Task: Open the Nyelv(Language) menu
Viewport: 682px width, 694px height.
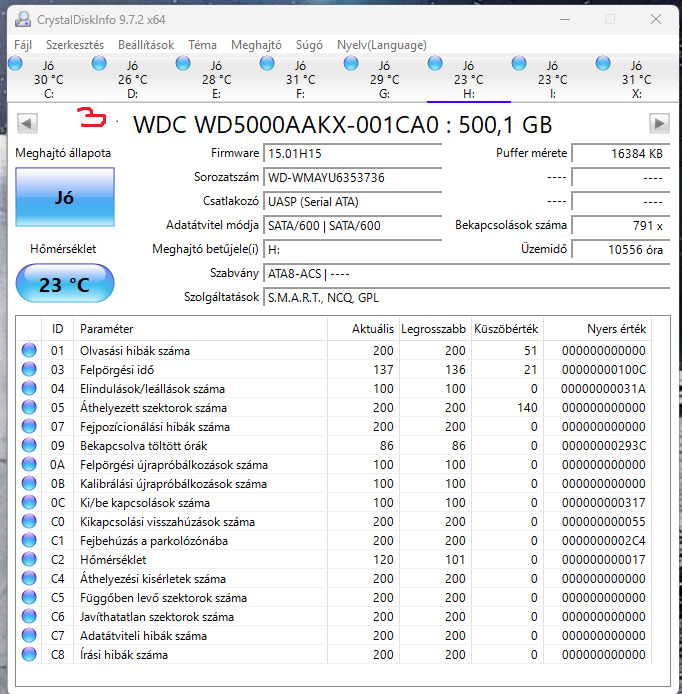Action: point(382,45)
